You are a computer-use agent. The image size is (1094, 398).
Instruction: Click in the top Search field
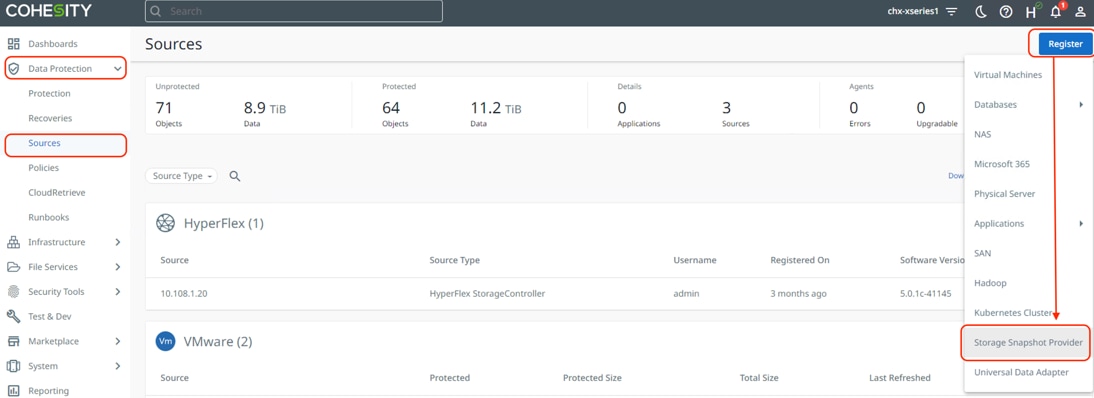coord(294,11)
